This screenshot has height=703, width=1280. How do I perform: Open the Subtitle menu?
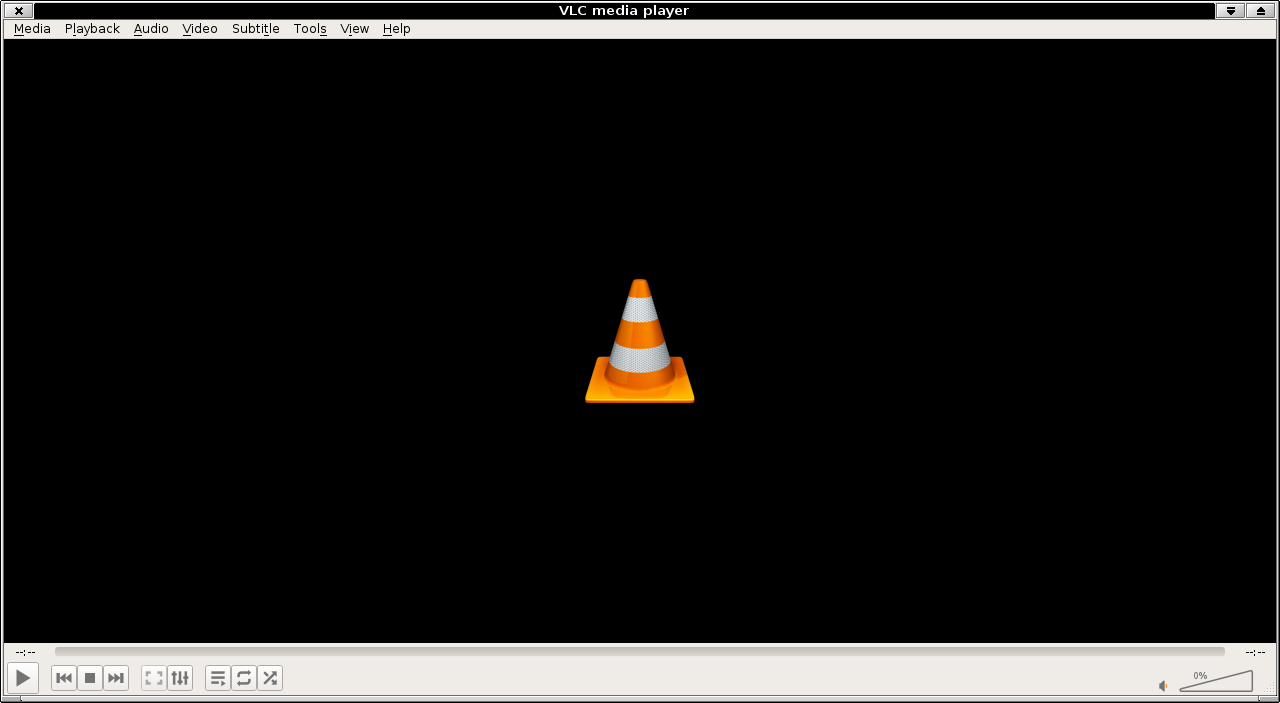pos(256,29)
